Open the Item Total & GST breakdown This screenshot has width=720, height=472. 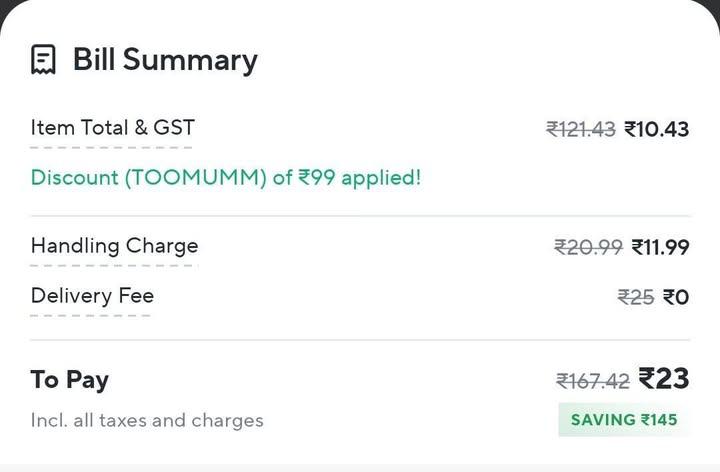tap(112, 128)
